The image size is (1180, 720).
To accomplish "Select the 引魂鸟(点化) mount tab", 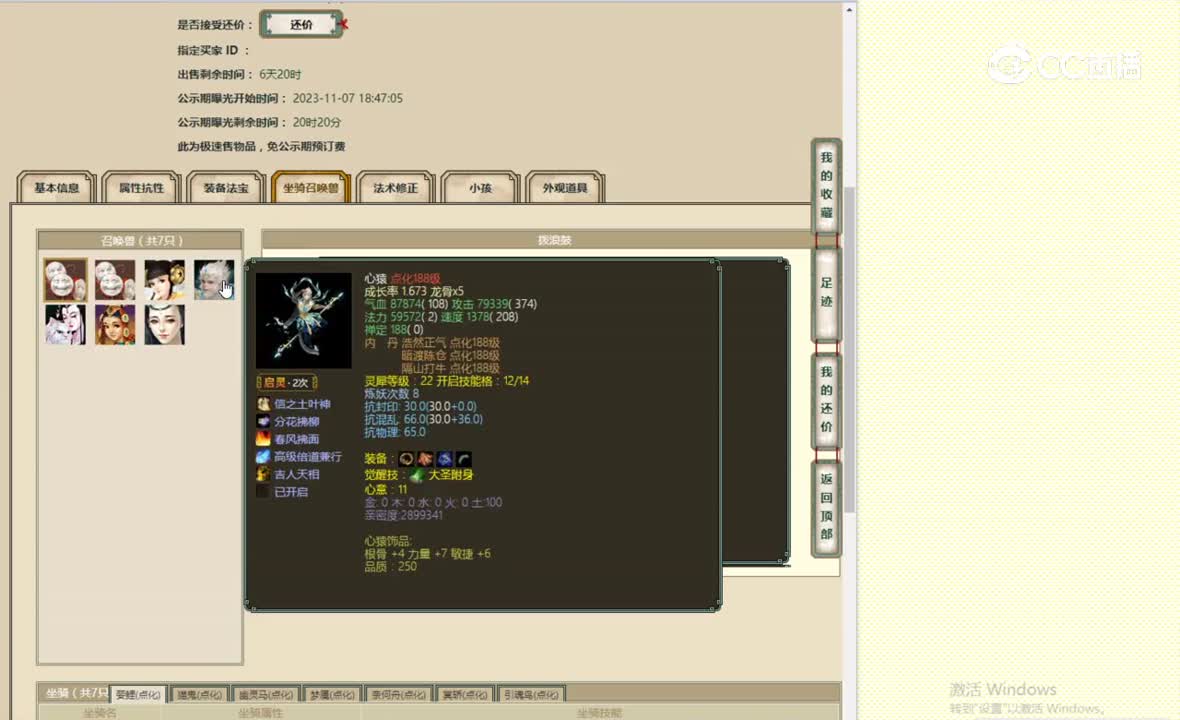I will [x=531, y=694].
